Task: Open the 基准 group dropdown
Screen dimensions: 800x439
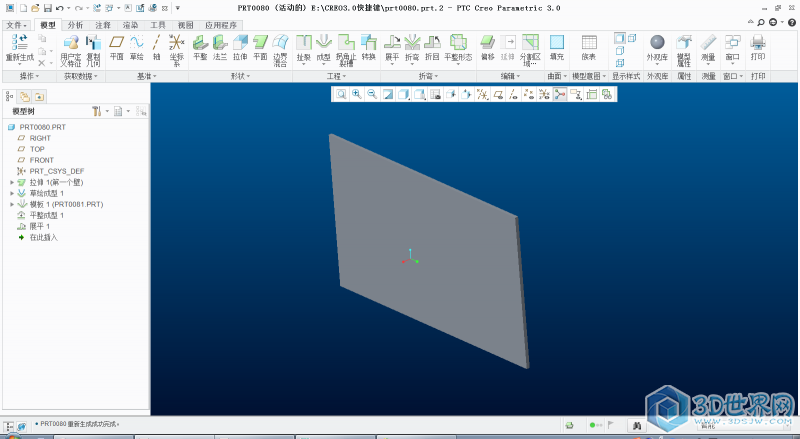Action: click(x=146, y=76)
